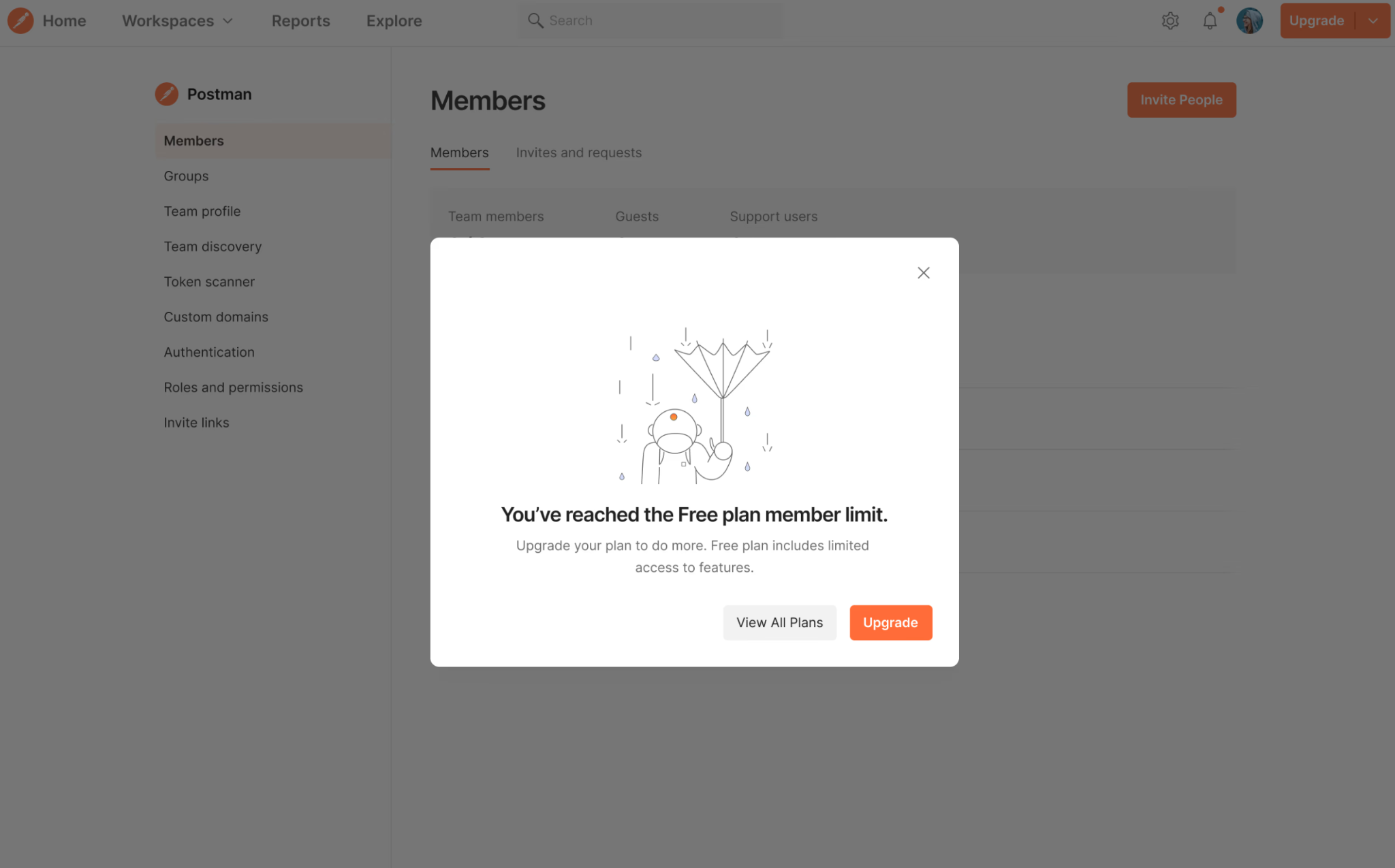The image size is (1395, 868).
Task: Close the member limit dialog
Action: [x=923, y=273]
